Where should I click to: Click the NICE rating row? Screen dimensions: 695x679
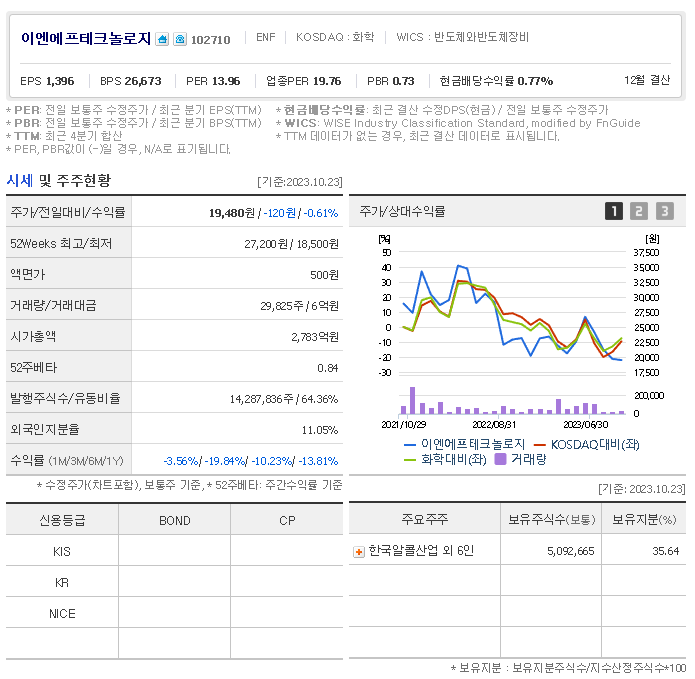point(174,613)
